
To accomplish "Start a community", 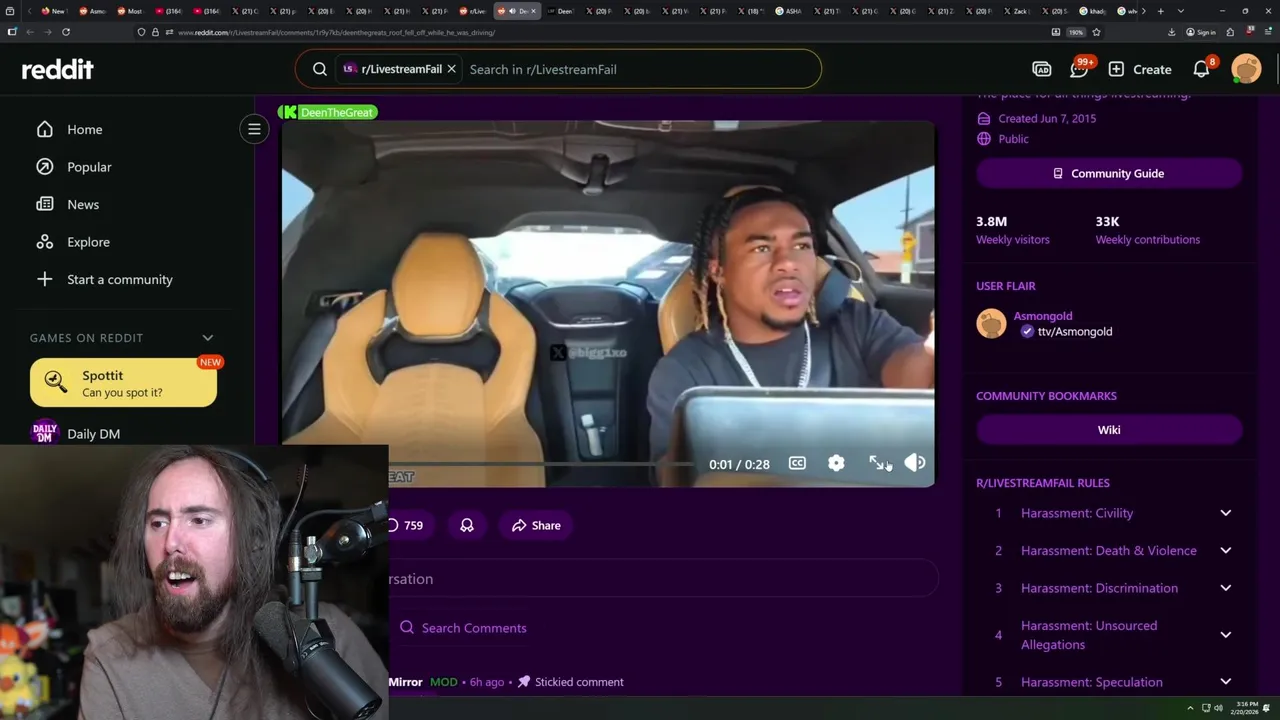I will pos(119,279).
